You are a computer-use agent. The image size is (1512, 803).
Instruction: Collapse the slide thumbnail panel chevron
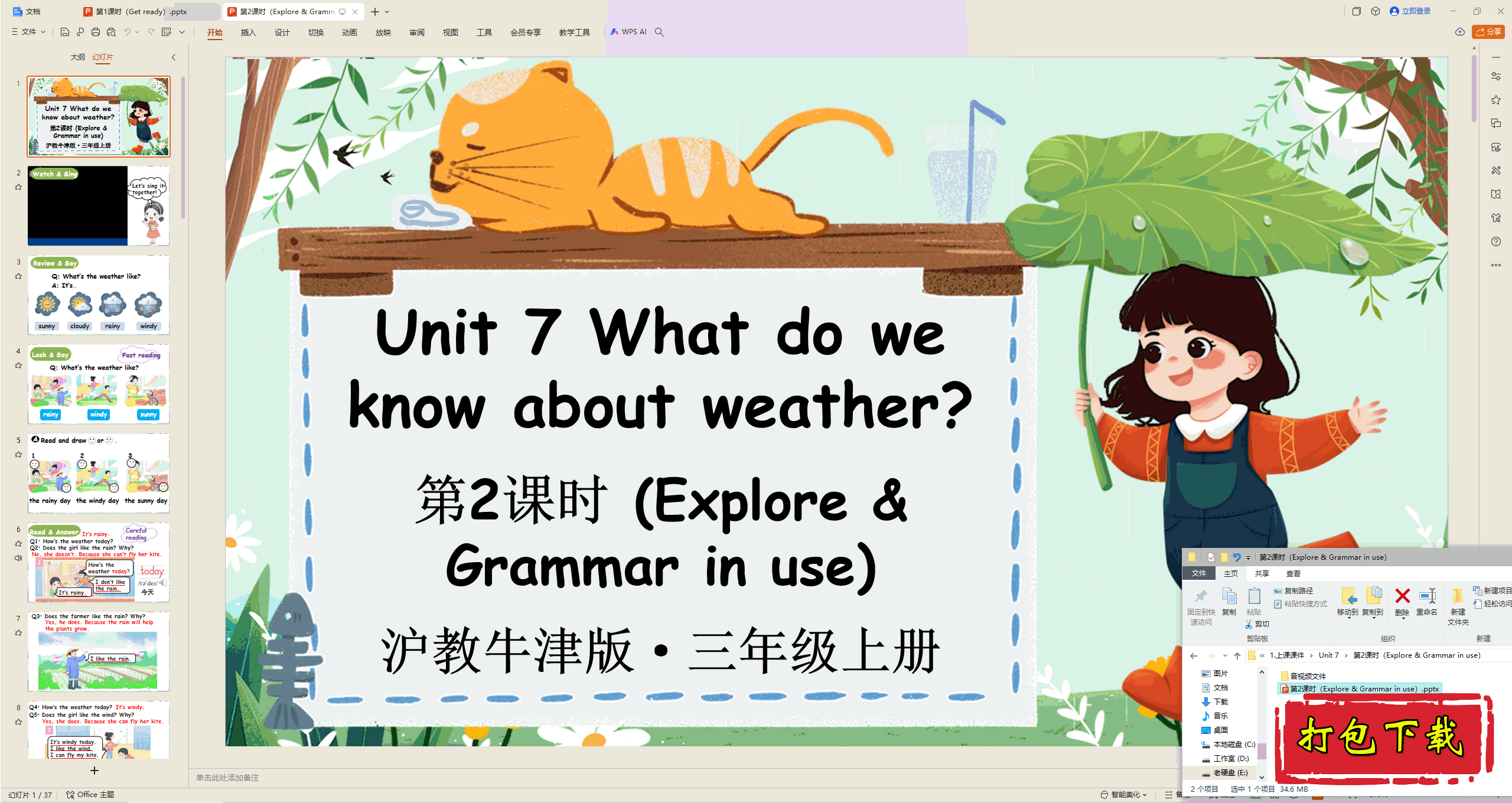[174, 57]
